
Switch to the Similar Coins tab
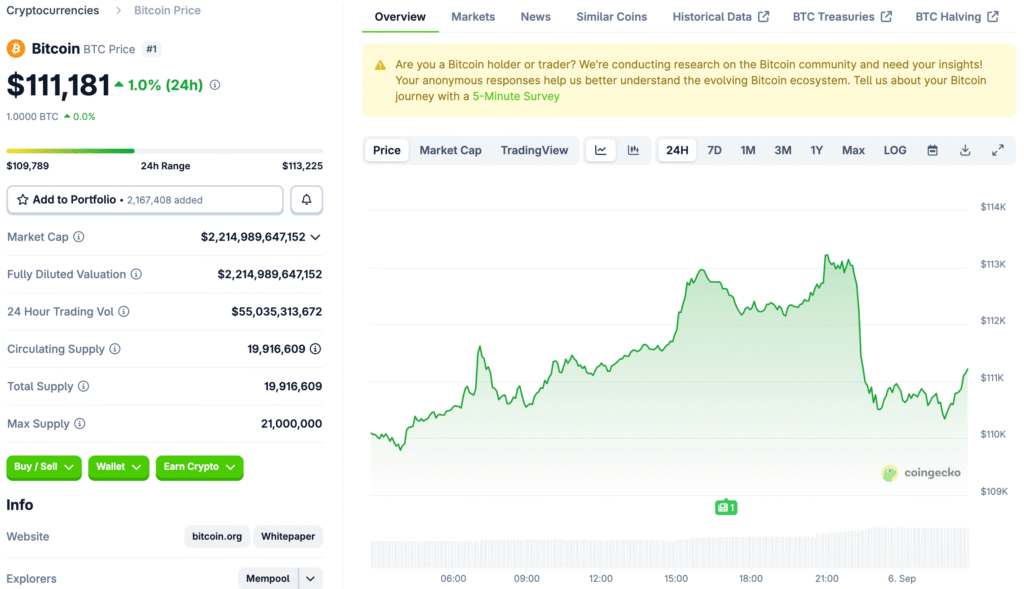(x=611, y=16)
